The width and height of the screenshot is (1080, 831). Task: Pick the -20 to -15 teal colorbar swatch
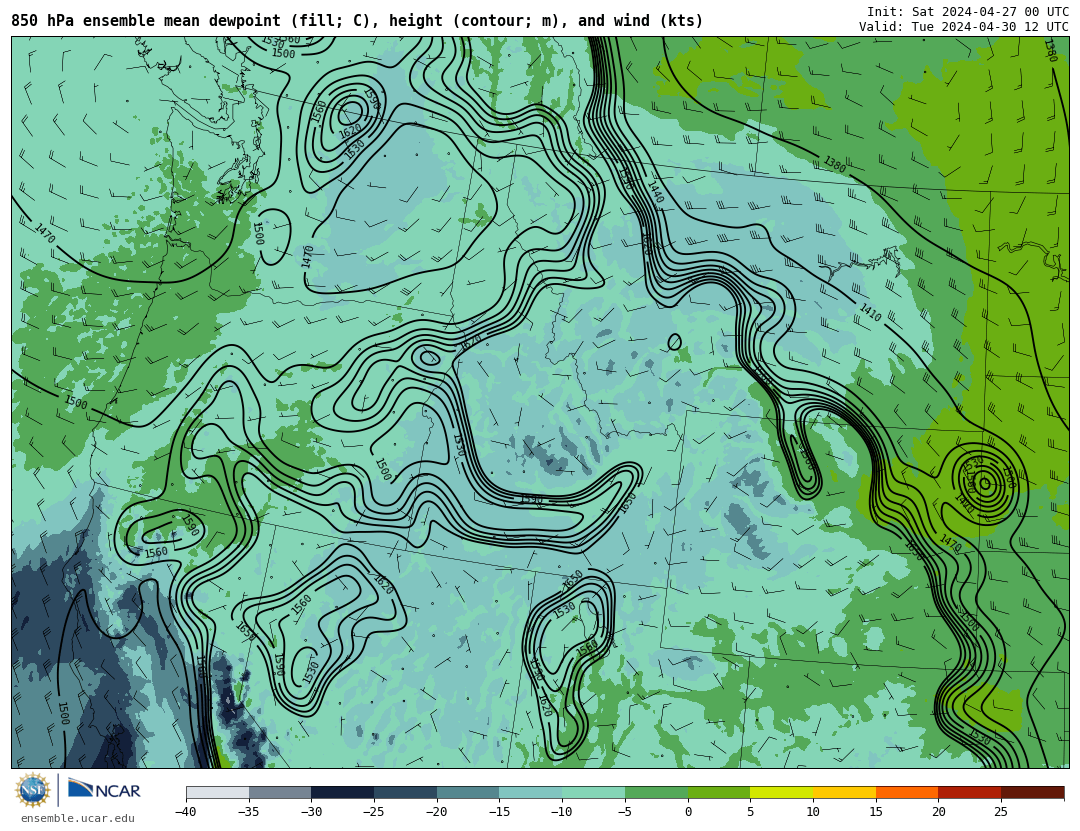click(x=468, y=792)
